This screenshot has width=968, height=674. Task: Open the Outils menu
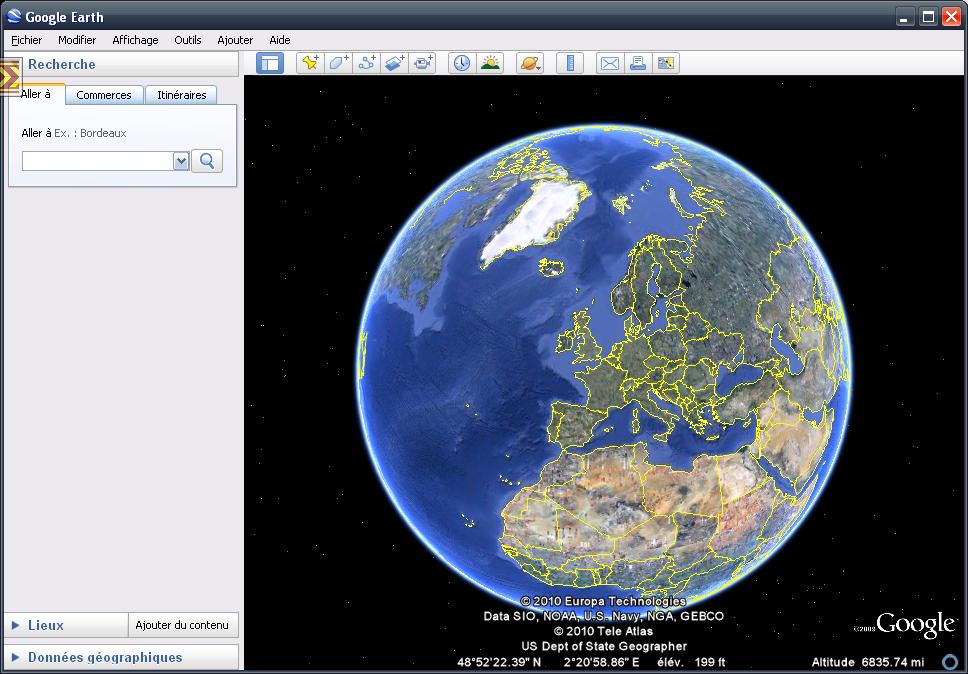coord(188,40)
